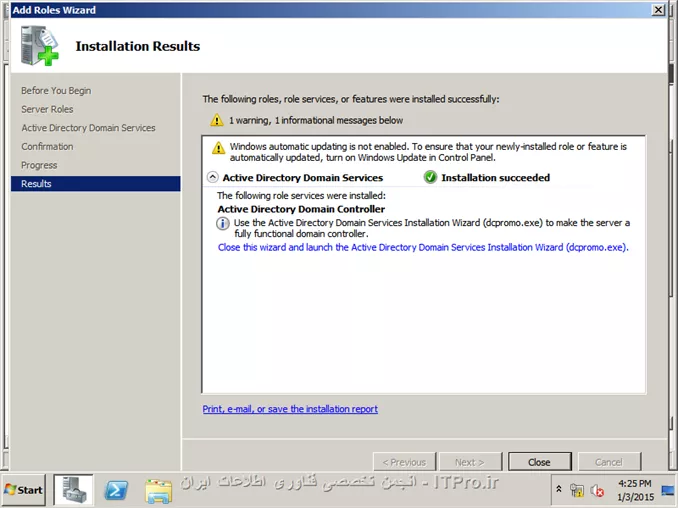This screenshot has width=678, height=508.
Task: Click the Cancel button
Action: (x=609, y=462)
